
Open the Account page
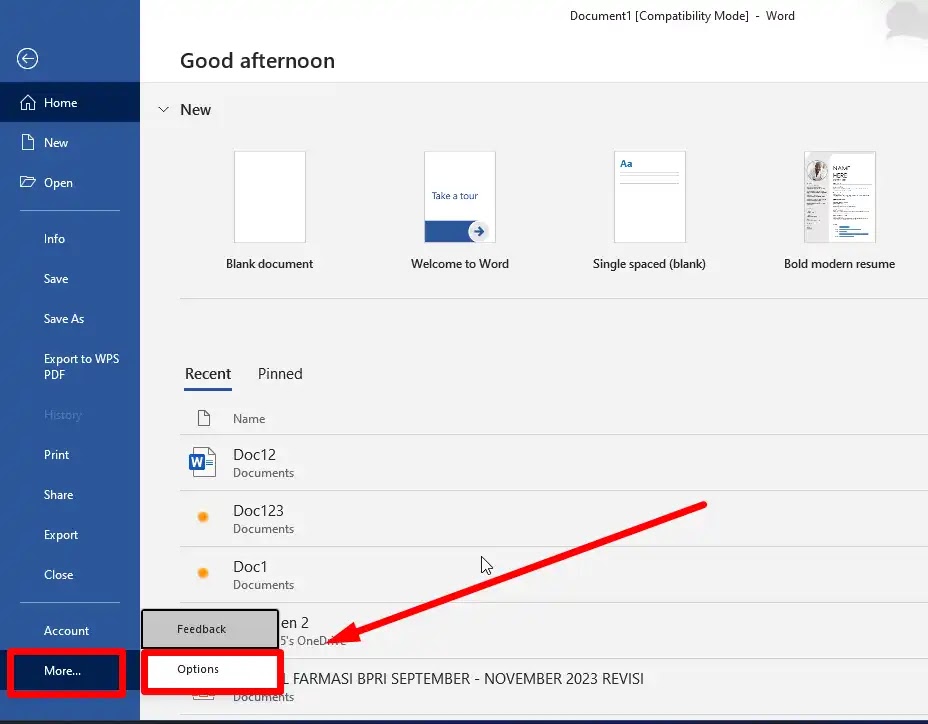(66, 630)
